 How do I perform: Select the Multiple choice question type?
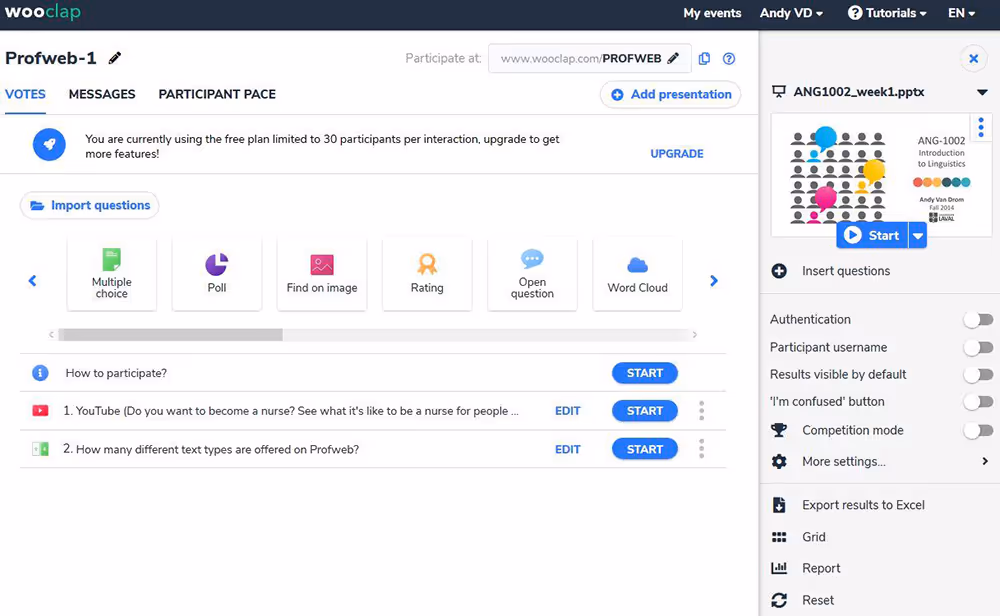[112, 274]
